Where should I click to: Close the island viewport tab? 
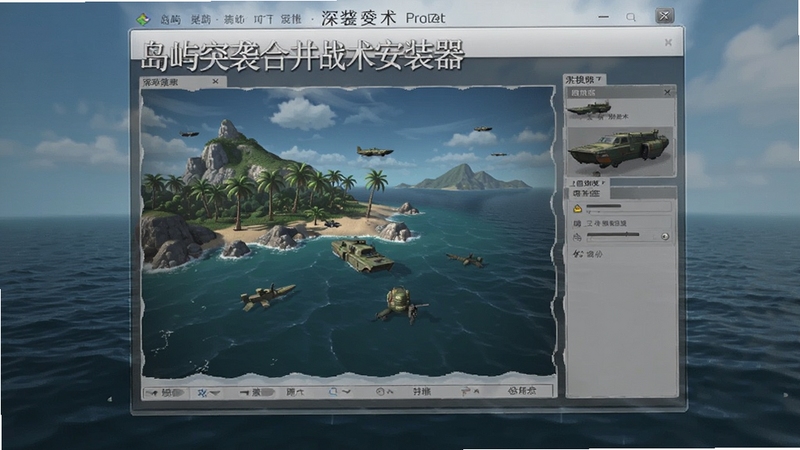[215, 81]
